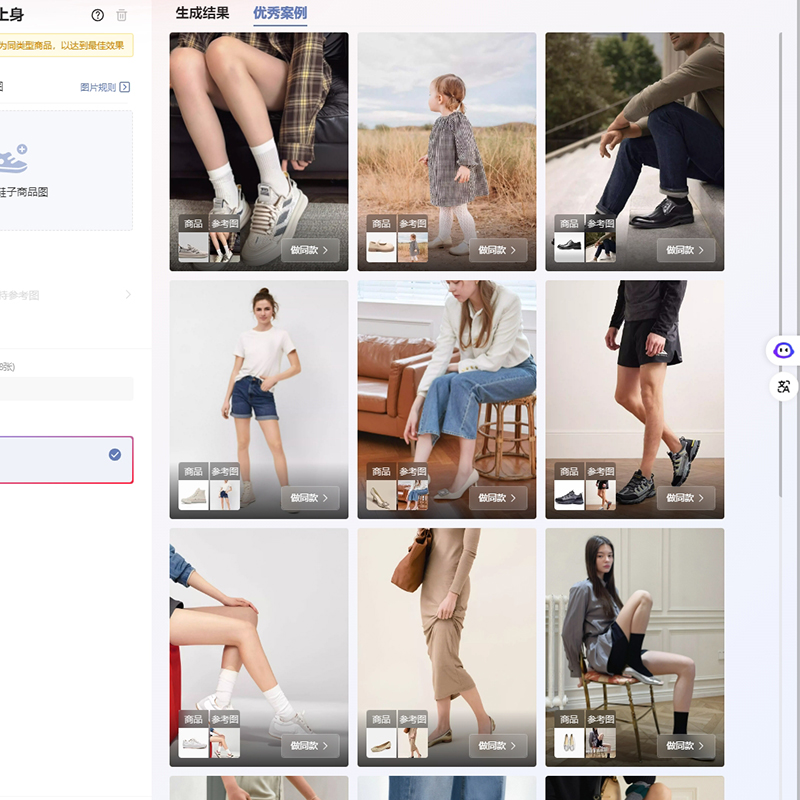This screenshot has height=800, width=800.
Task: Click 做同款 on the denim shorts woman card
Action: [x=310, y=498]
